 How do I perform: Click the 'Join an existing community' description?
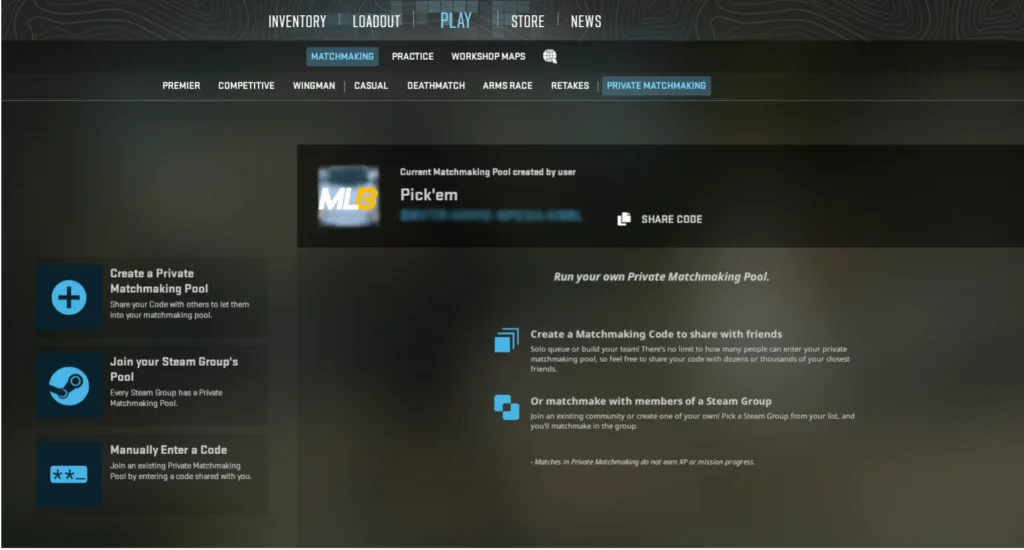pyautogui.click(x=693, y=421)
